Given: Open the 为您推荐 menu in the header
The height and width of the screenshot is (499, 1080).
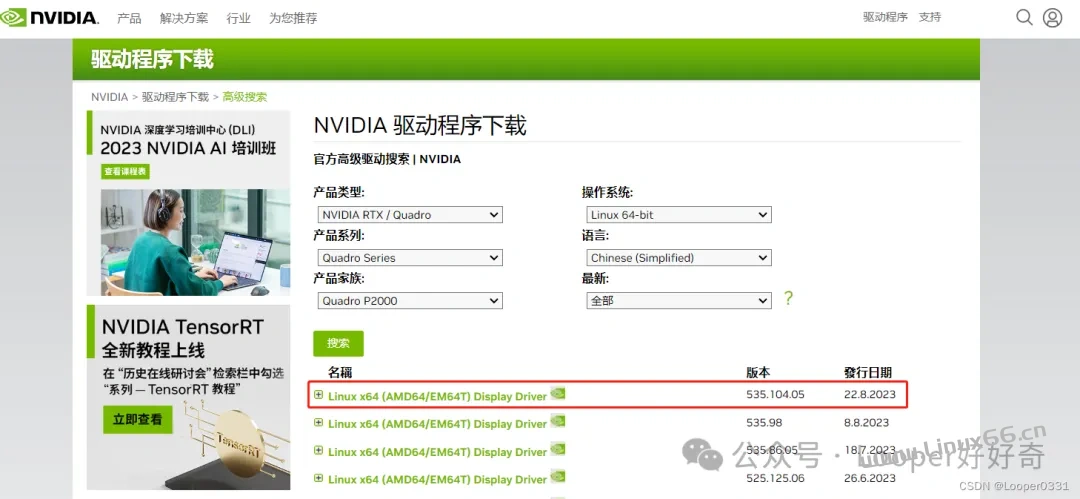Looking at the screenshot, I should [x=293, y=19].
